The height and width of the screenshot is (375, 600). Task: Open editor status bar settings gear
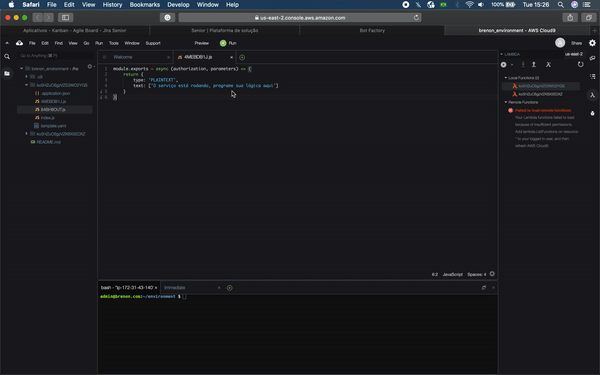492,274
